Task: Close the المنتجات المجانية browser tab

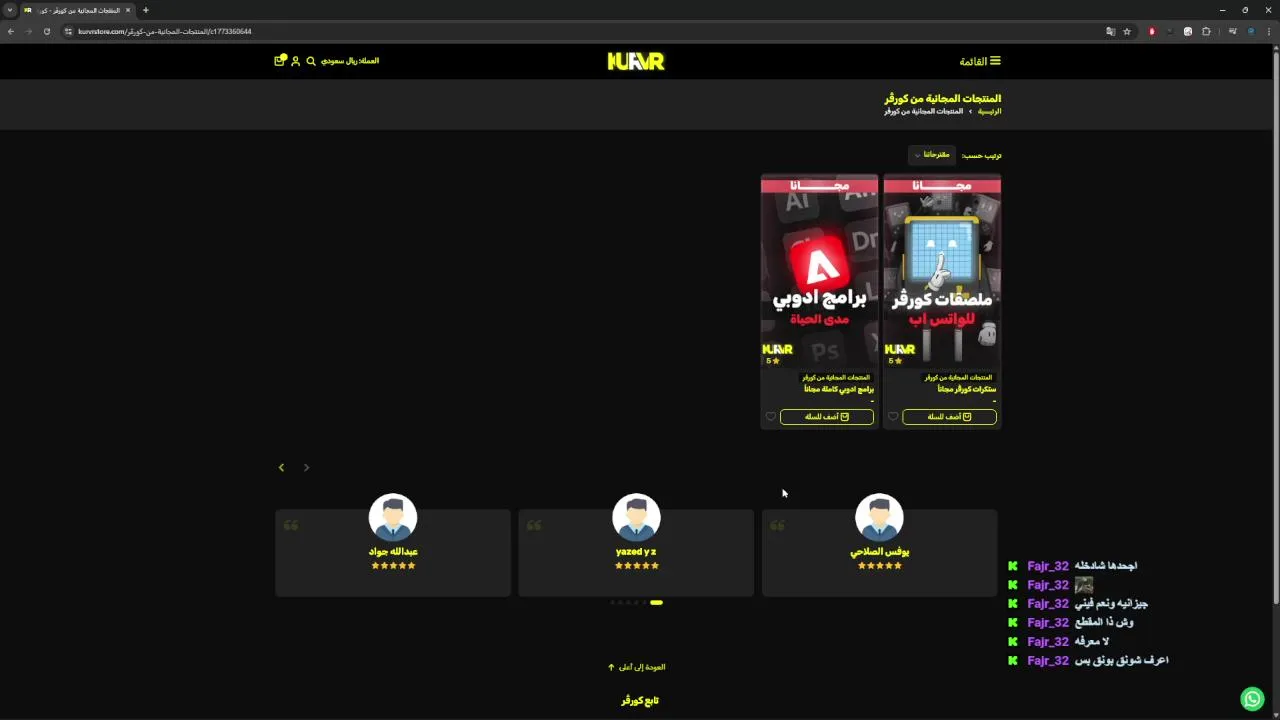Action: (128, 10)
